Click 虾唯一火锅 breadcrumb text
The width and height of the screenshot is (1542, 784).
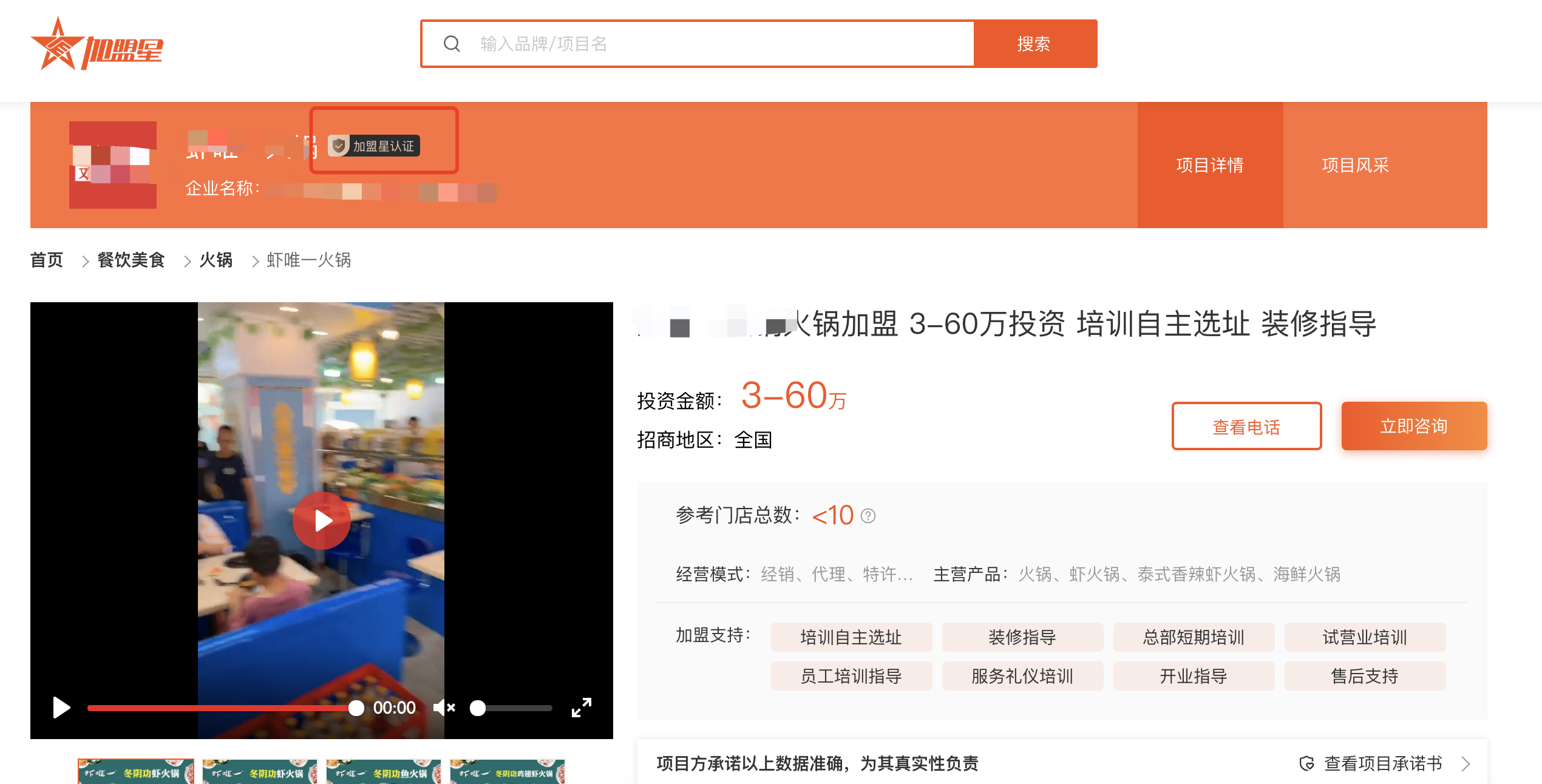(308, 260)
